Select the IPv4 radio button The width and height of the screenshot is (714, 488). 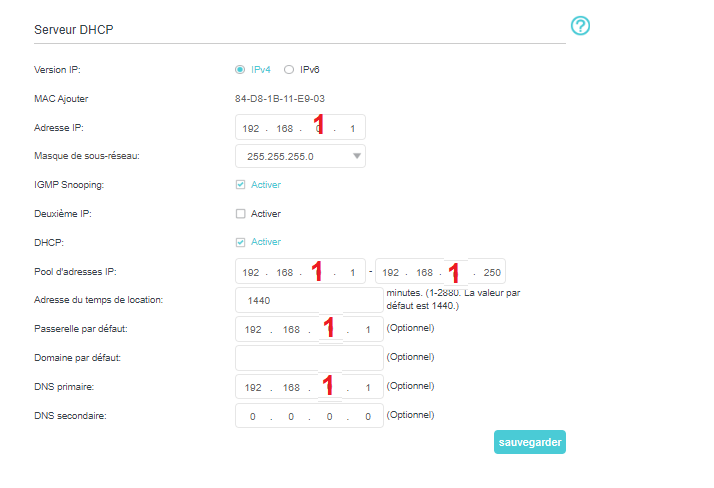(x=240, y=70)
